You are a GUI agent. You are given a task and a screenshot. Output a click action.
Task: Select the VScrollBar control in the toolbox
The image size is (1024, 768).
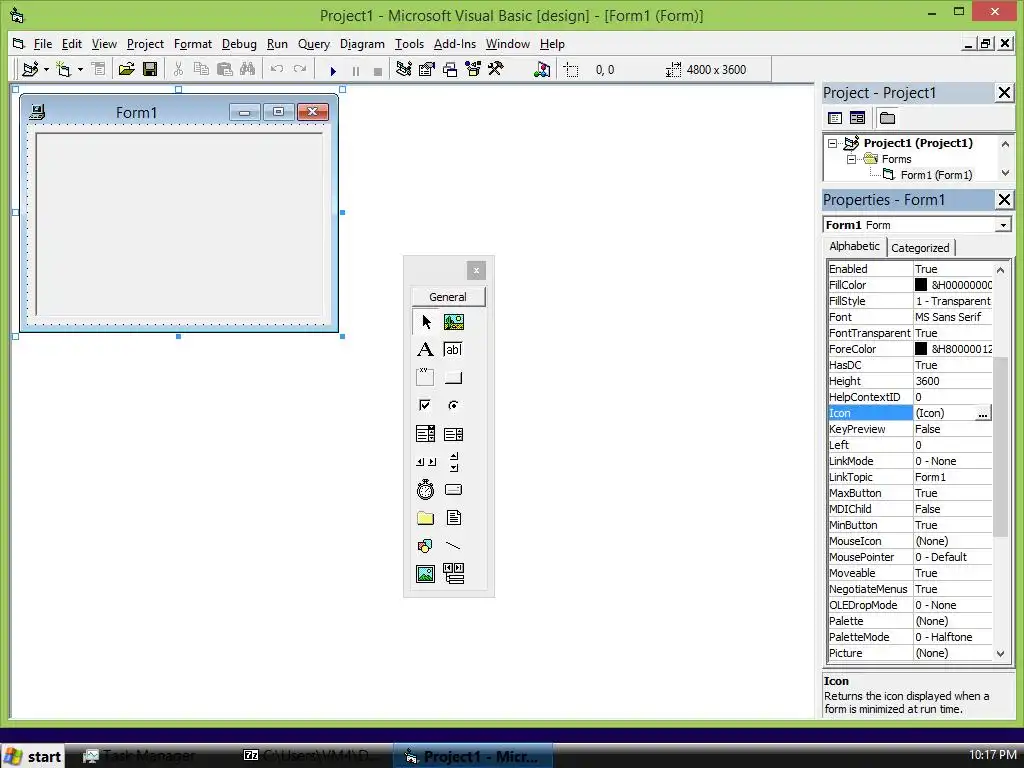tap(454, 462)
